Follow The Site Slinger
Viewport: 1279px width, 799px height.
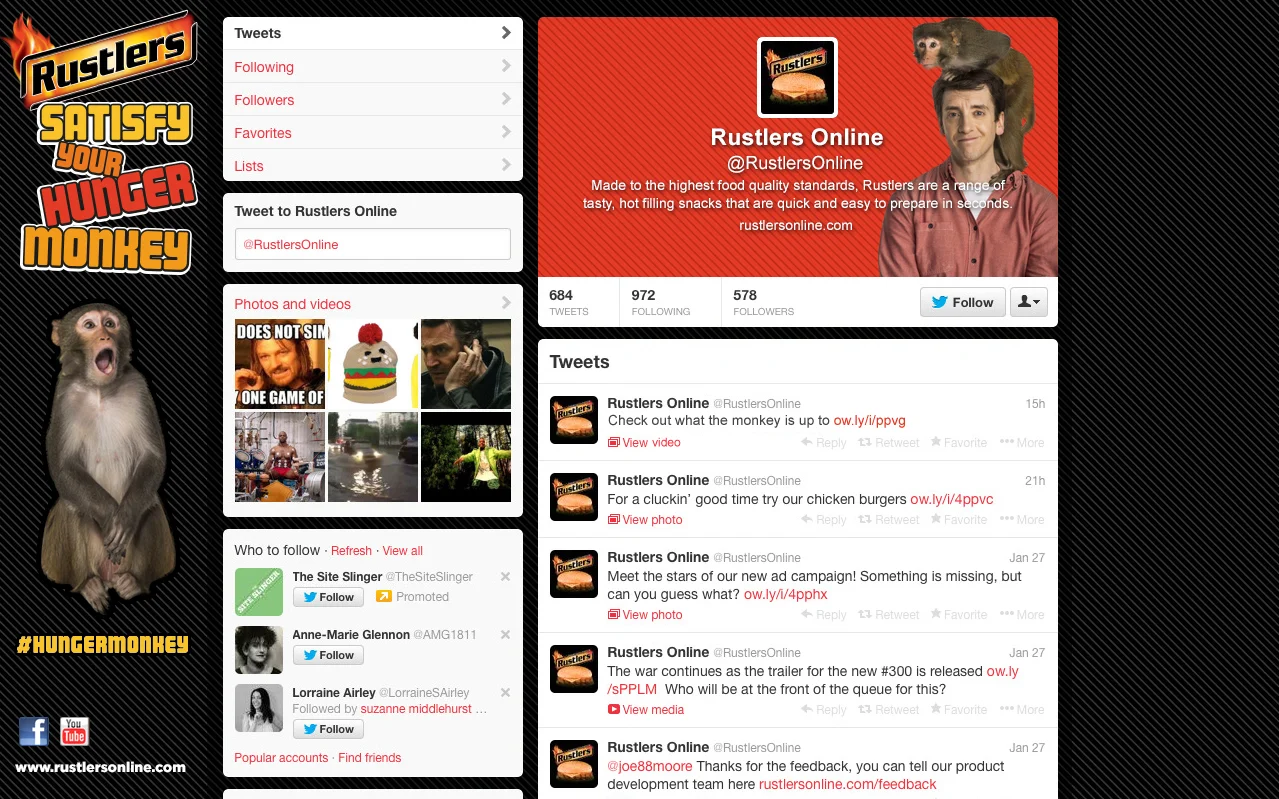tap(328, 597)
